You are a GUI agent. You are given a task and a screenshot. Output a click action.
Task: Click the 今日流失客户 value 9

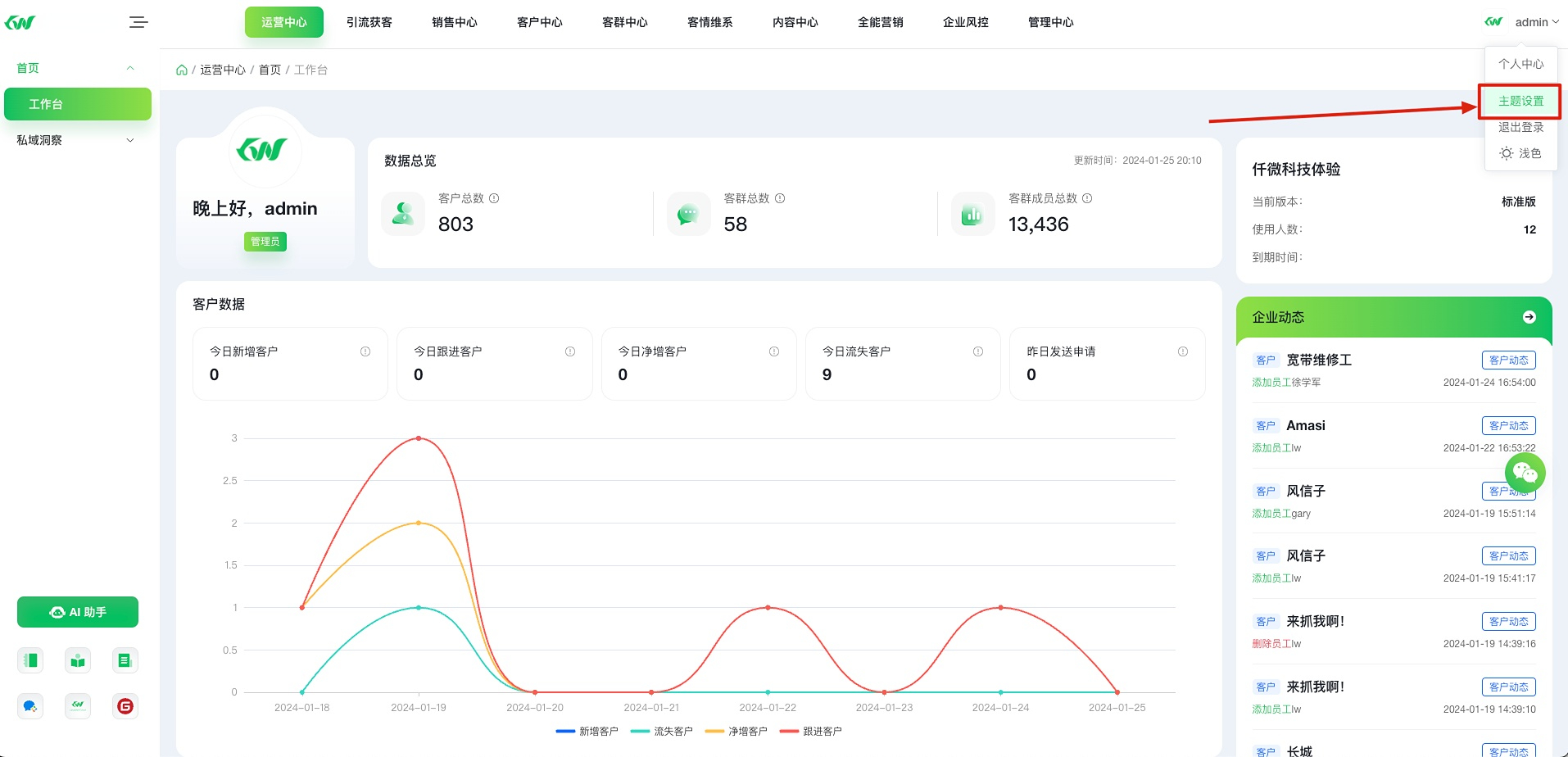[827, 374]
